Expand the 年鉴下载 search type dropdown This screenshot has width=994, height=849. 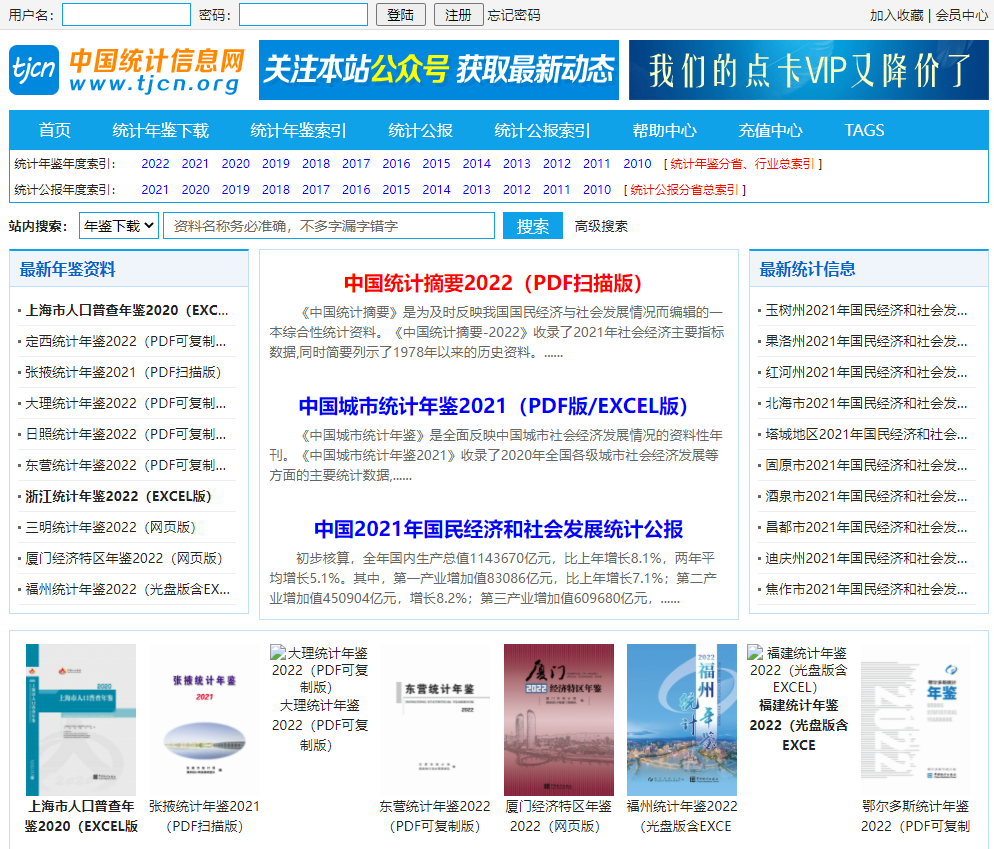point(119,226)
